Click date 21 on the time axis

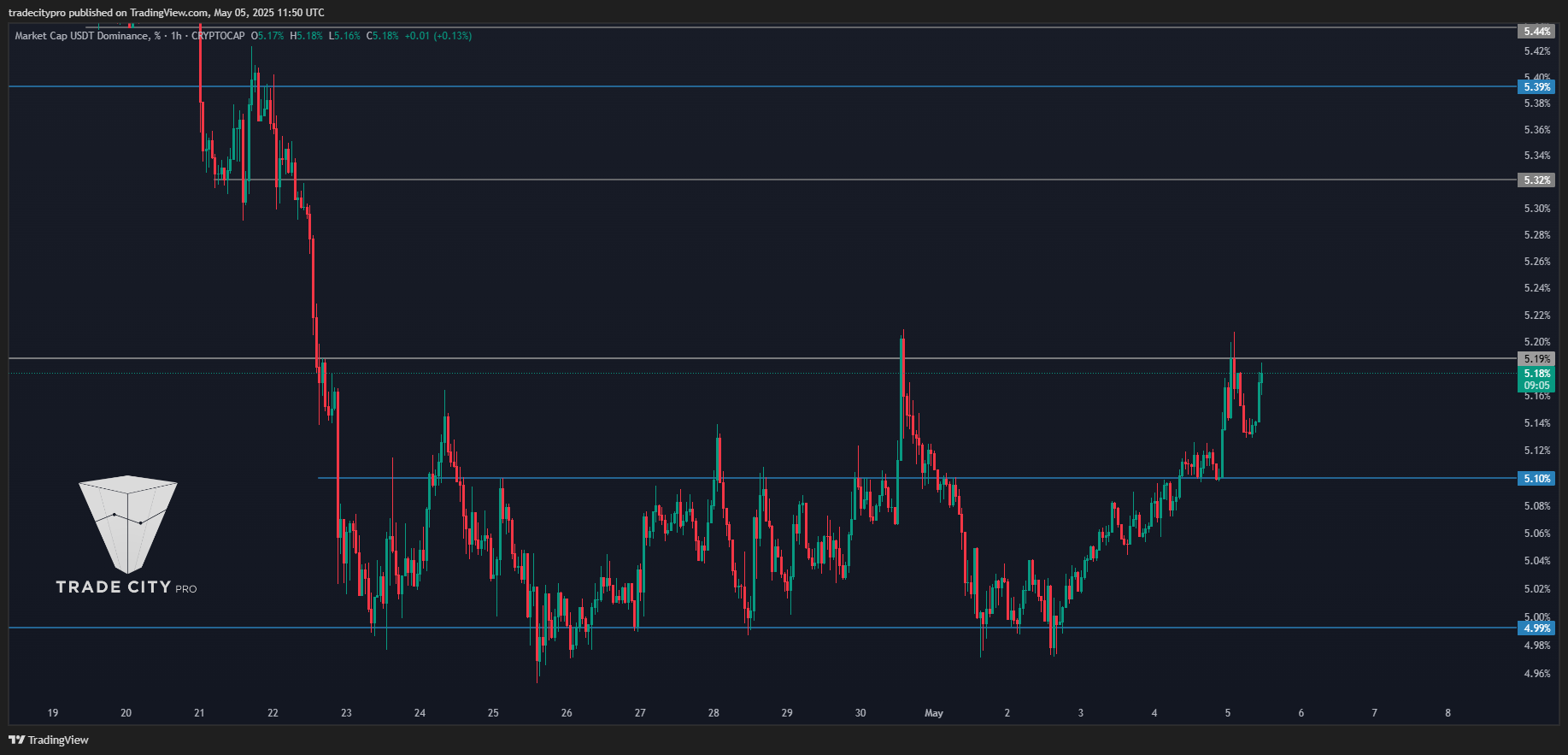coord(199,713)
